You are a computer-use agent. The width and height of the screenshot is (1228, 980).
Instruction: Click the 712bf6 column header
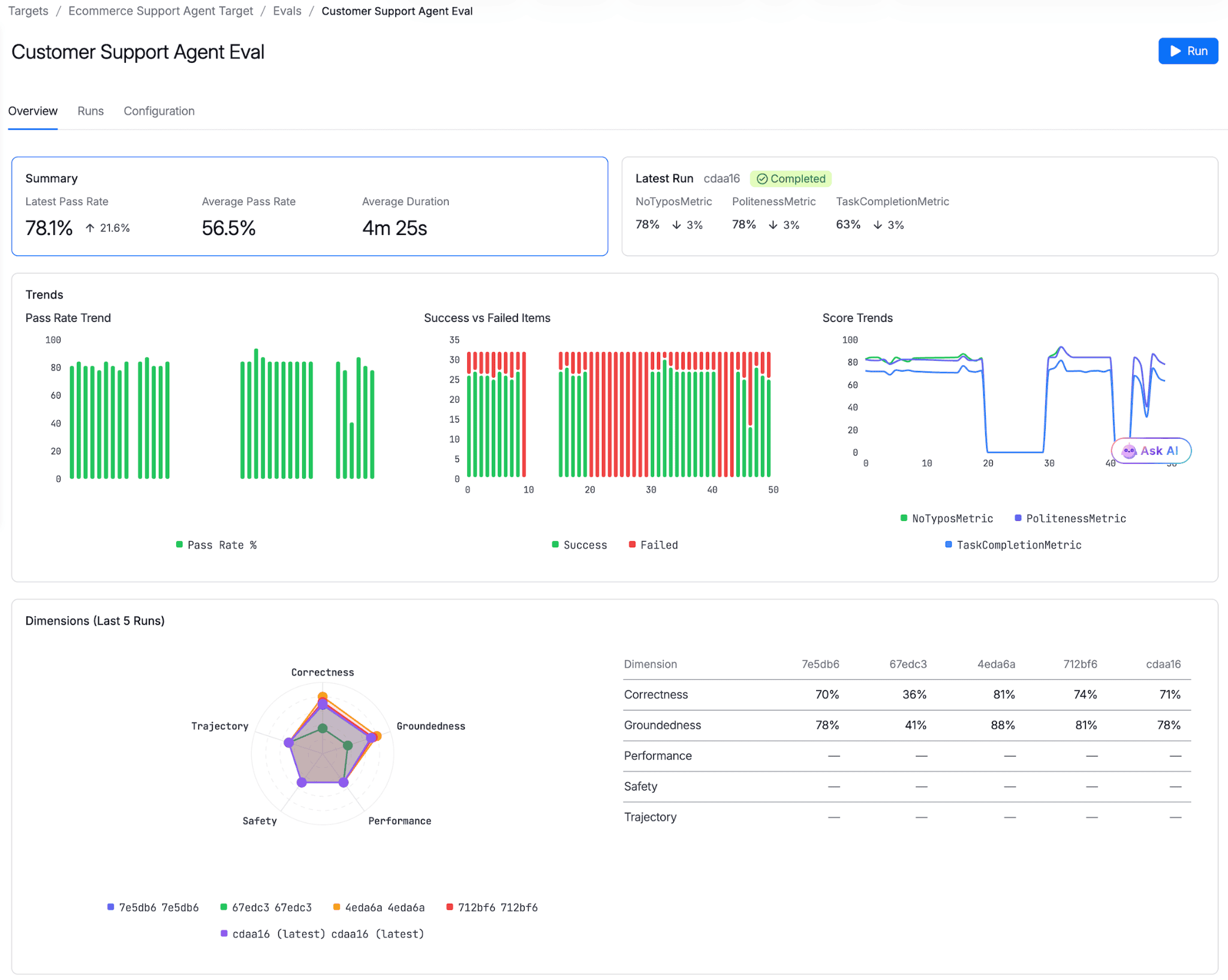1080,664
